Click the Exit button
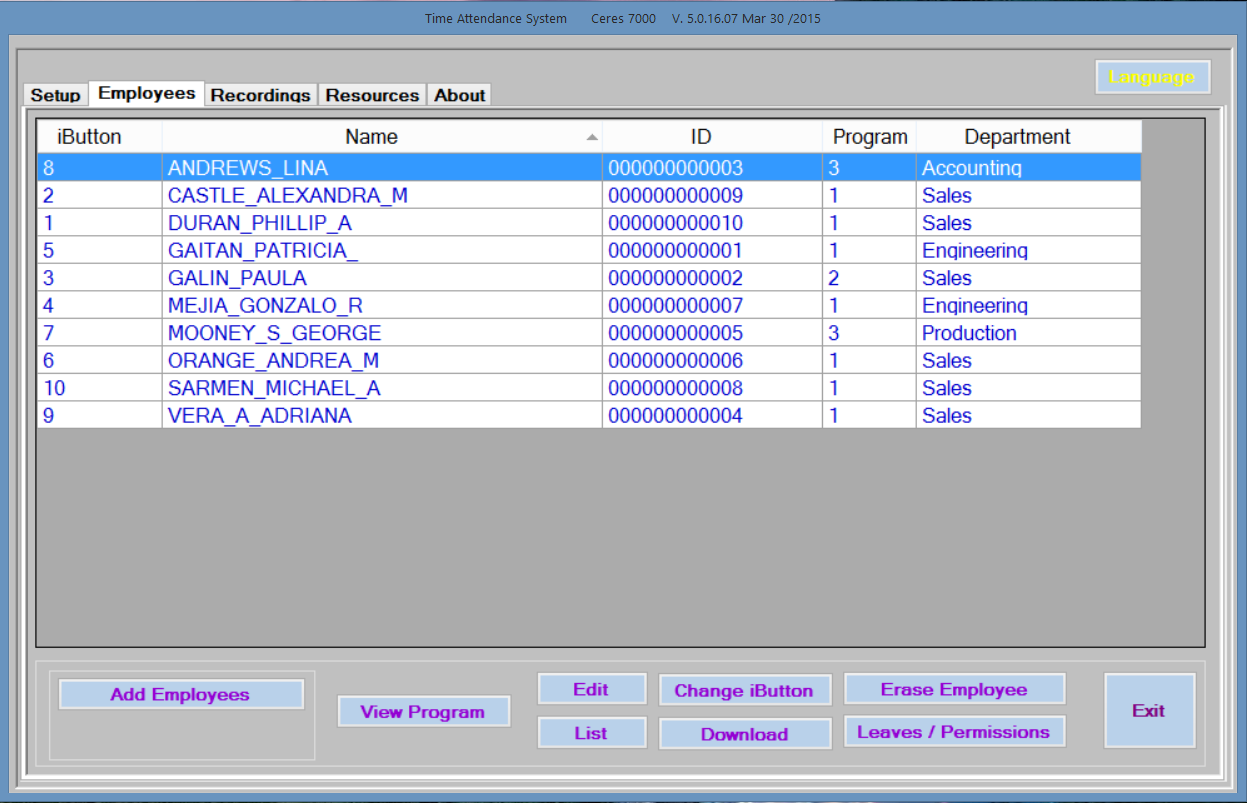 [x=1149, y=710]
